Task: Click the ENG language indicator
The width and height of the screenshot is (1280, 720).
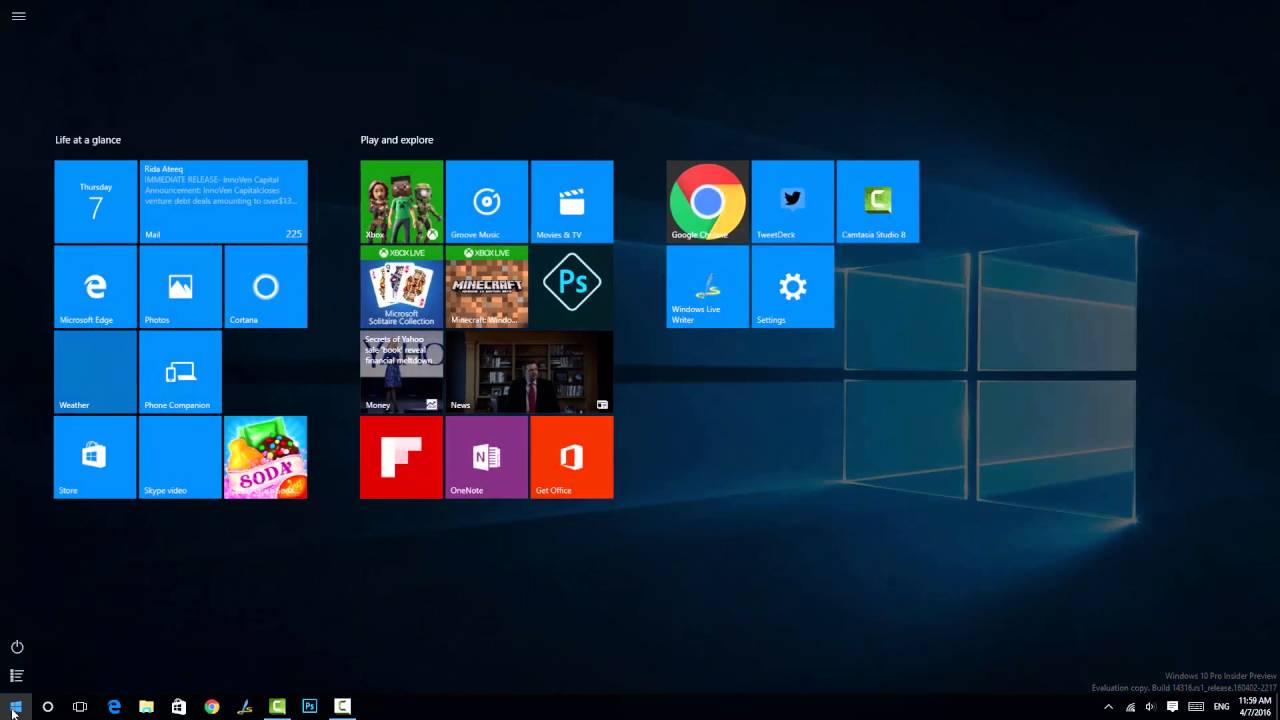Action: (x=1222, y=707)
